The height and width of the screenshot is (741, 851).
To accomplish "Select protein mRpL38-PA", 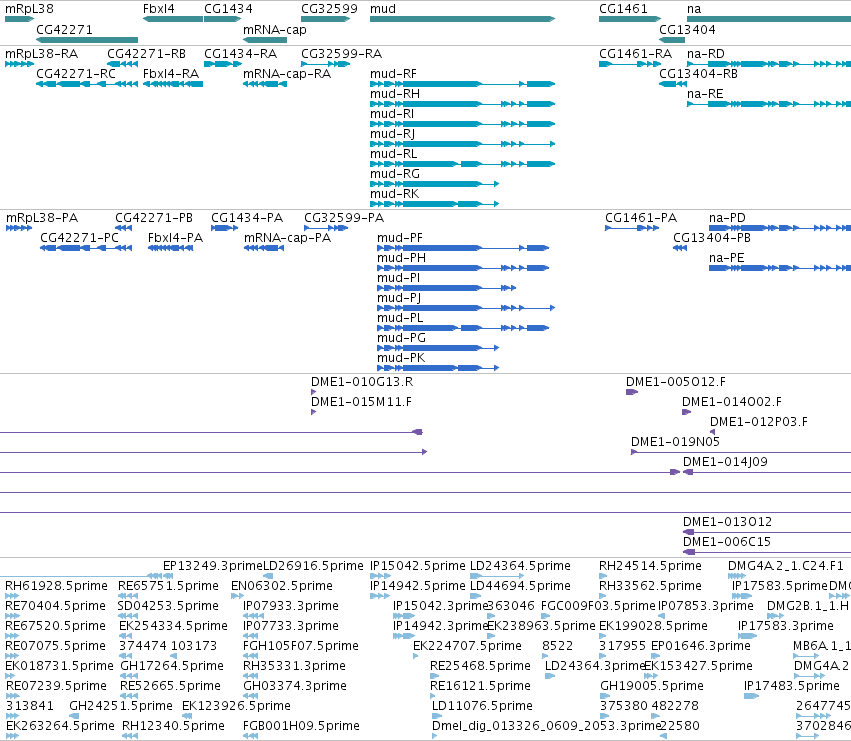I will tap(19, 228).
